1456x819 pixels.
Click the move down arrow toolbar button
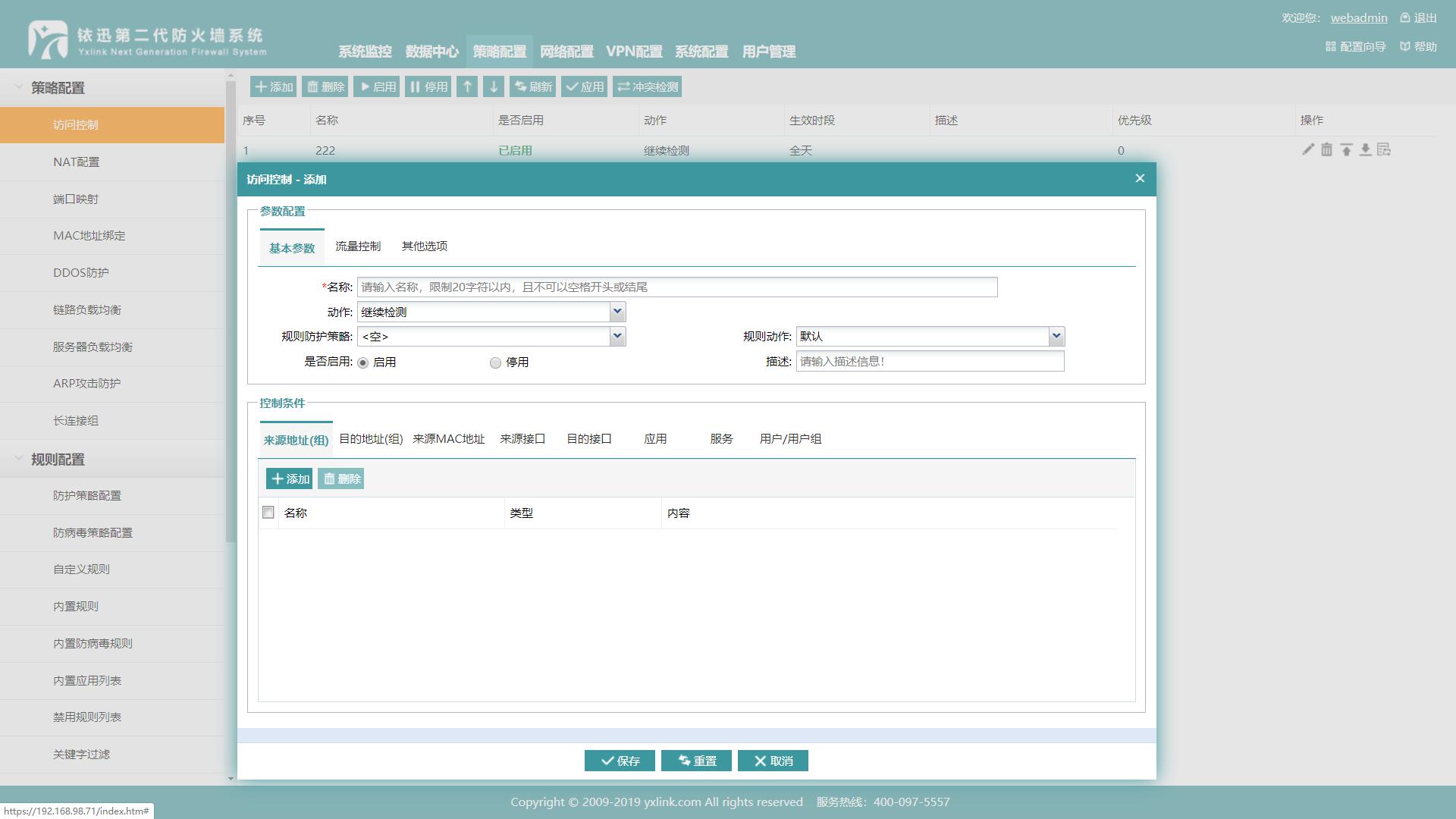click(494, 86)
